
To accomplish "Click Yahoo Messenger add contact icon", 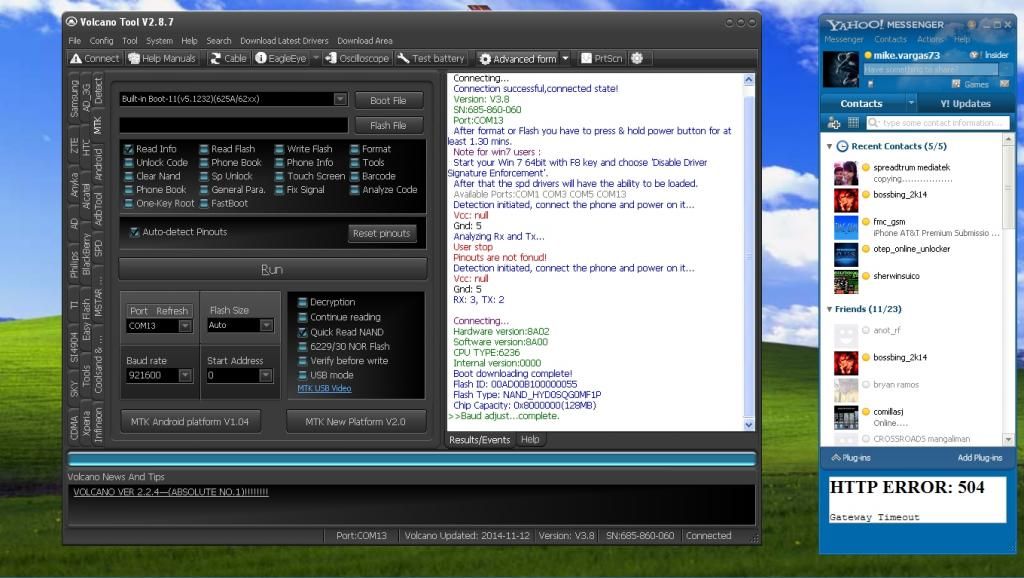I will [834, 123].
